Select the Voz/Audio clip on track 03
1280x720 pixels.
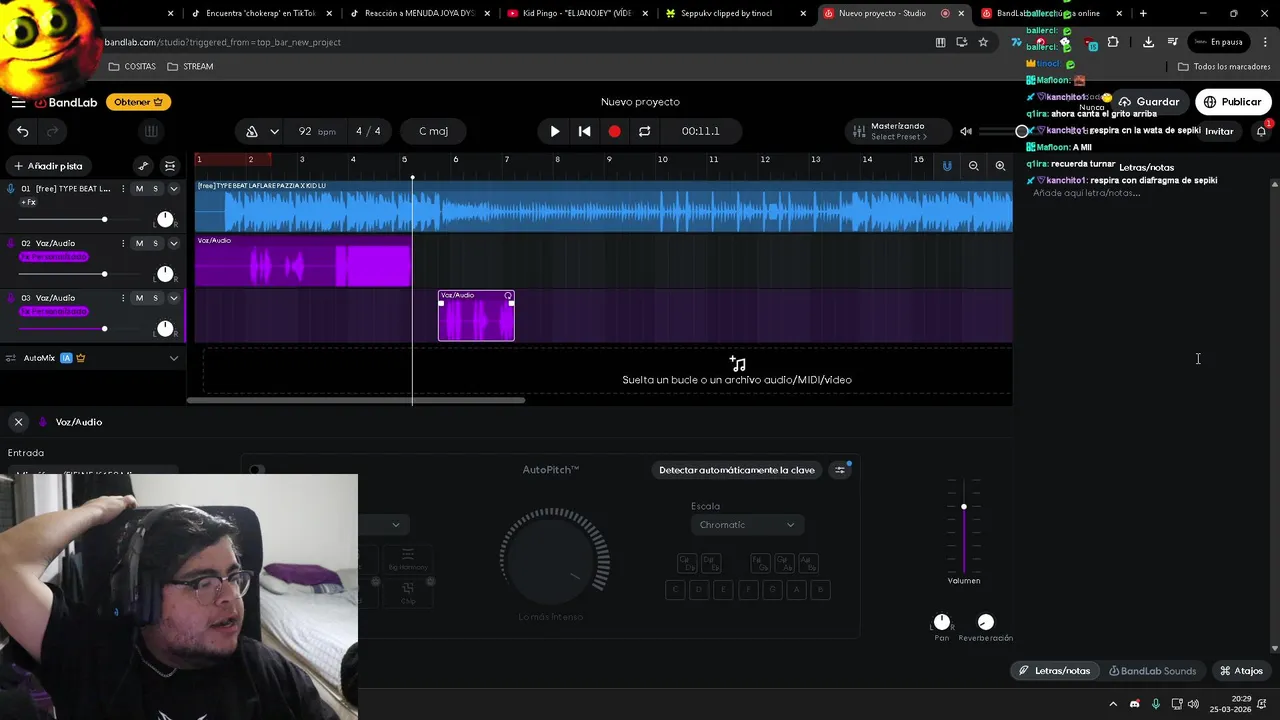(x=476, y=316)
